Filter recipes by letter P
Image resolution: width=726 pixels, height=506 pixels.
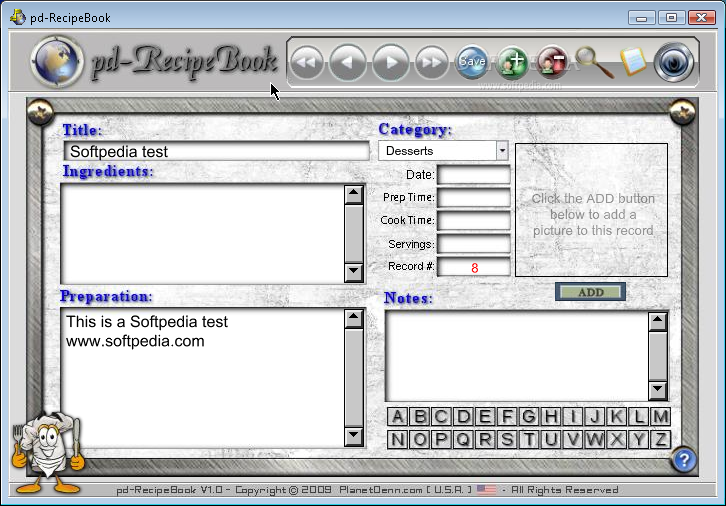(441, 439)
